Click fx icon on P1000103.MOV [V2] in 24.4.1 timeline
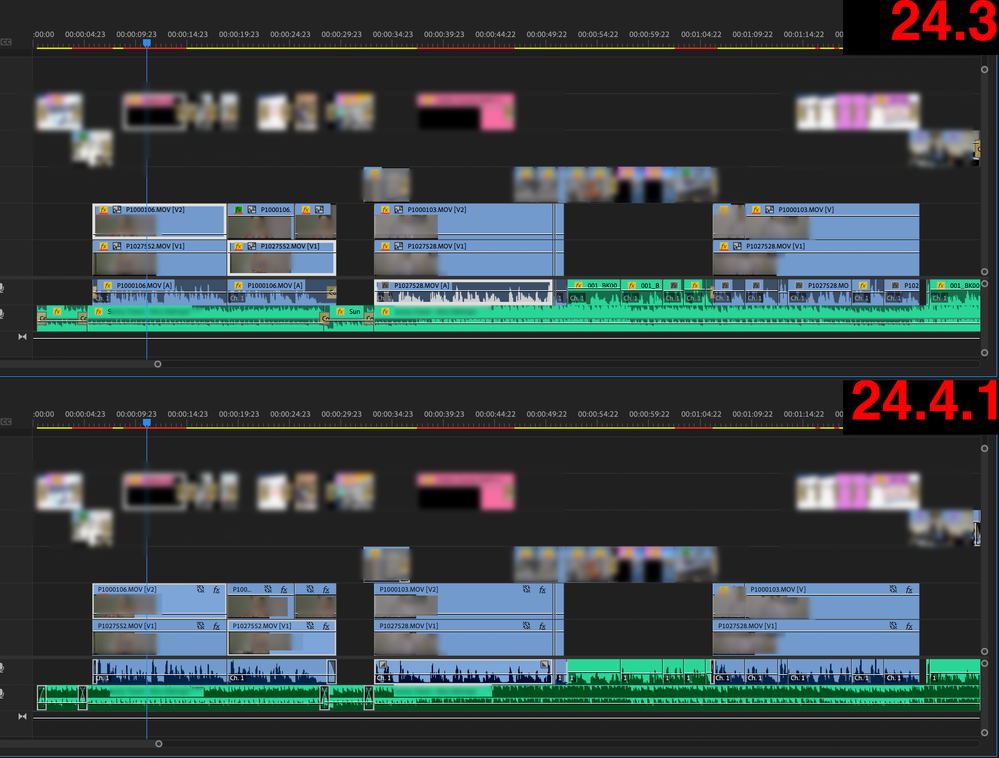Screen dimensions: 999x758 click(543, 590)
